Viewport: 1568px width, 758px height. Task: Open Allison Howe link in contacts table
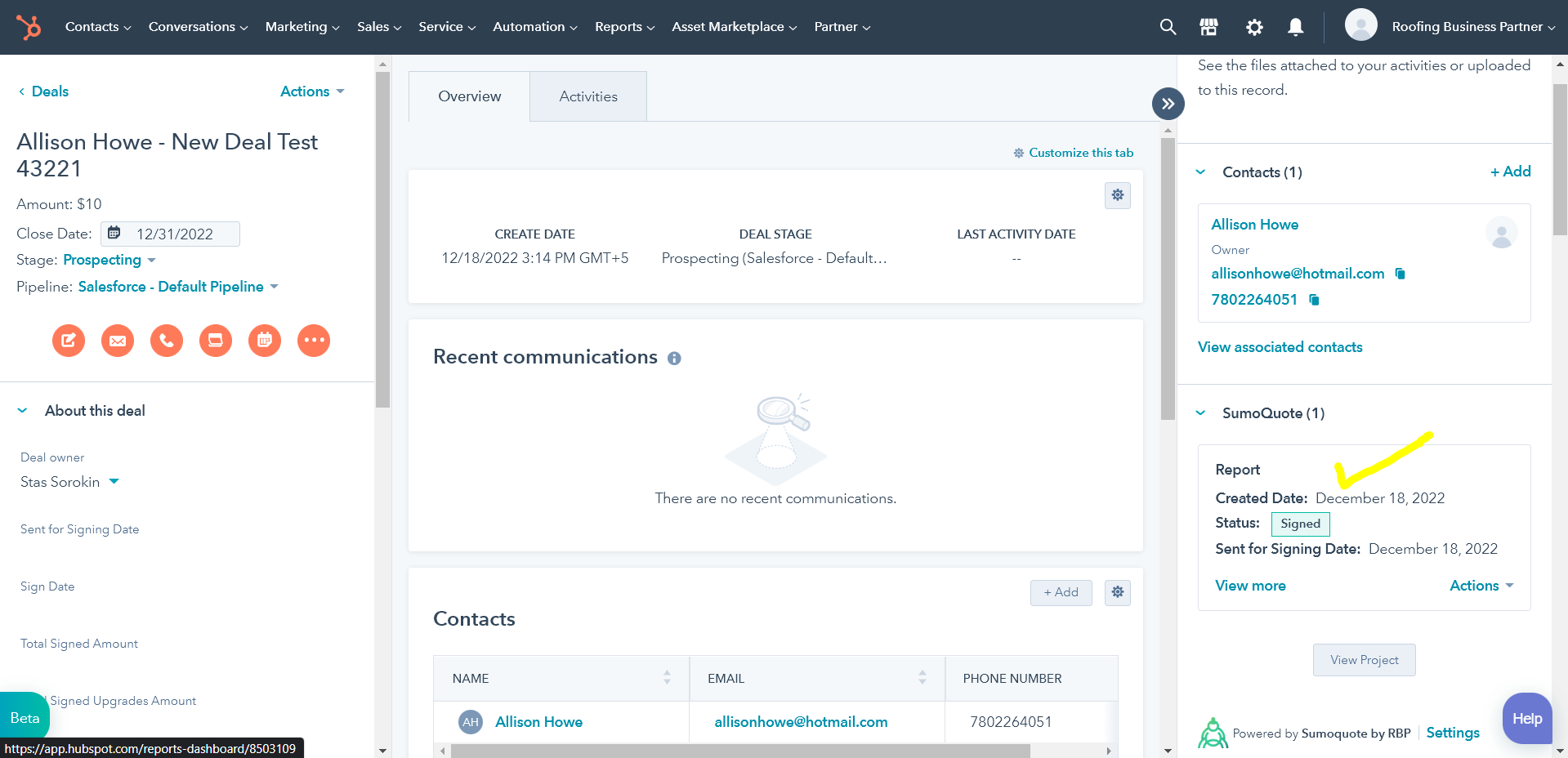click(538, 722)
